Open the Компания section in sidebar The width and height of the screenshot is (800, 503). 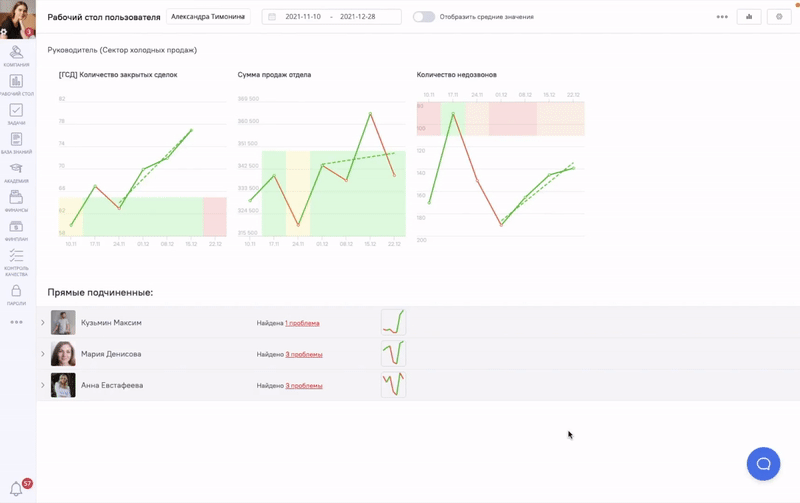click(x=16, y=56)
